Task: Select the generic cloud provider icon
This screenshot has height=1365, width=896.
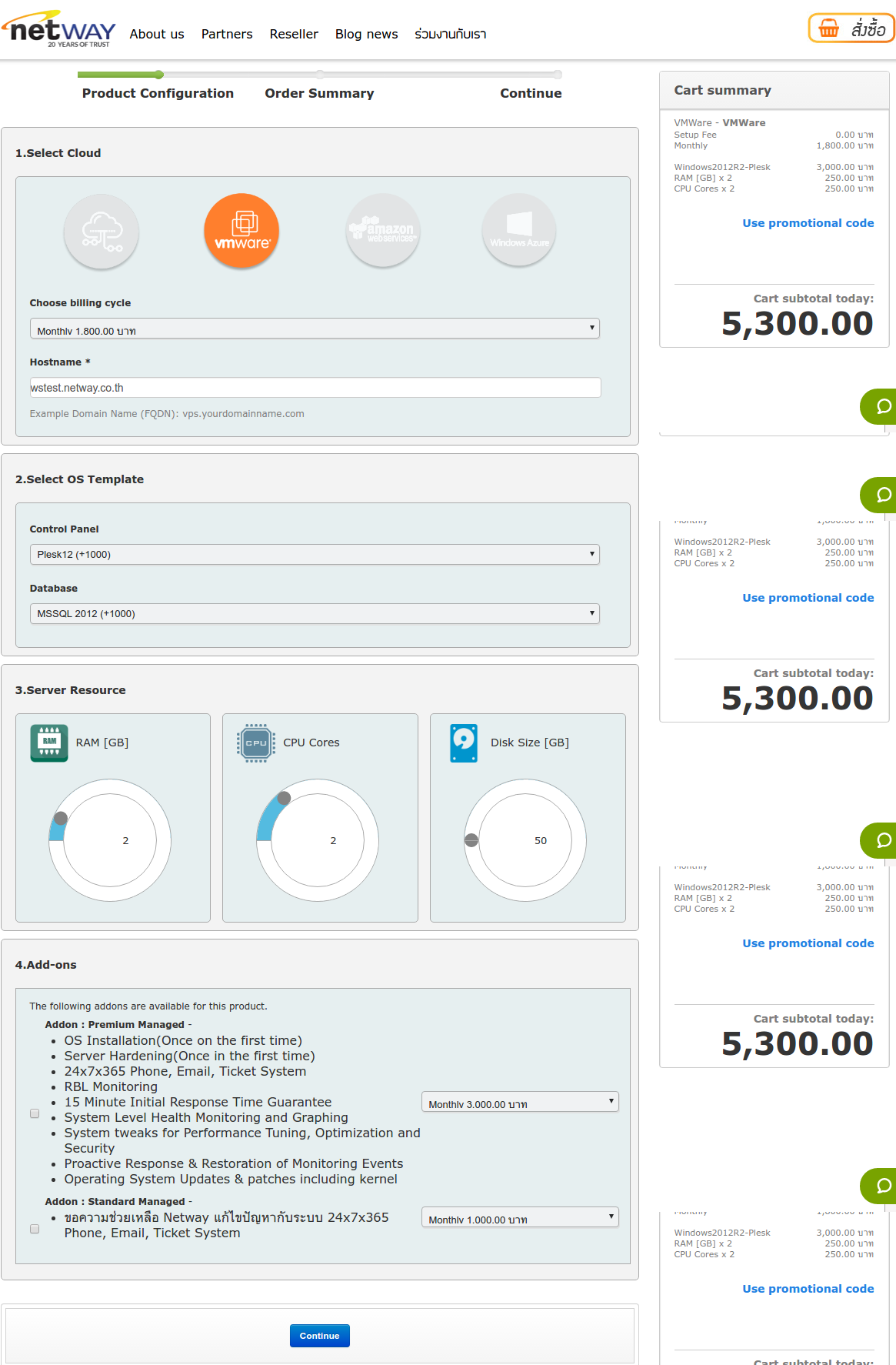Action: 102,231
